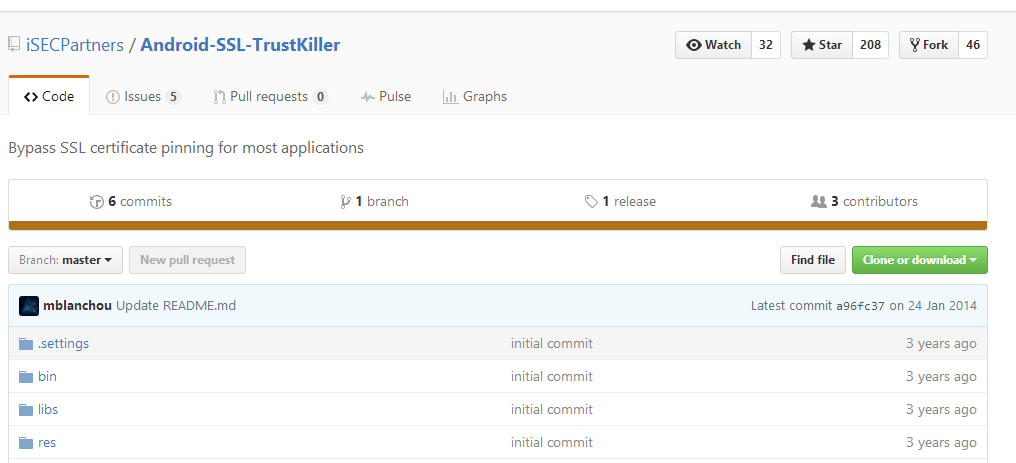Open the Update README.md commit message

[x=176, y=306]
